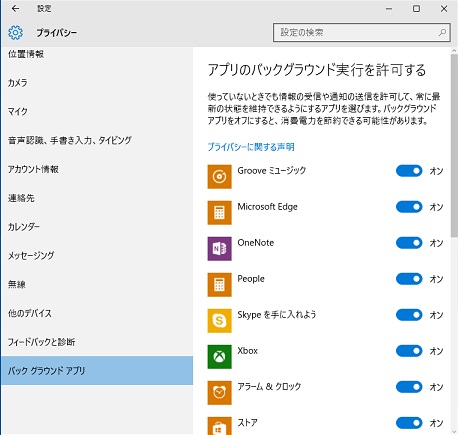Click the ストア label text

pyautogui.click(x=247, y=423)
